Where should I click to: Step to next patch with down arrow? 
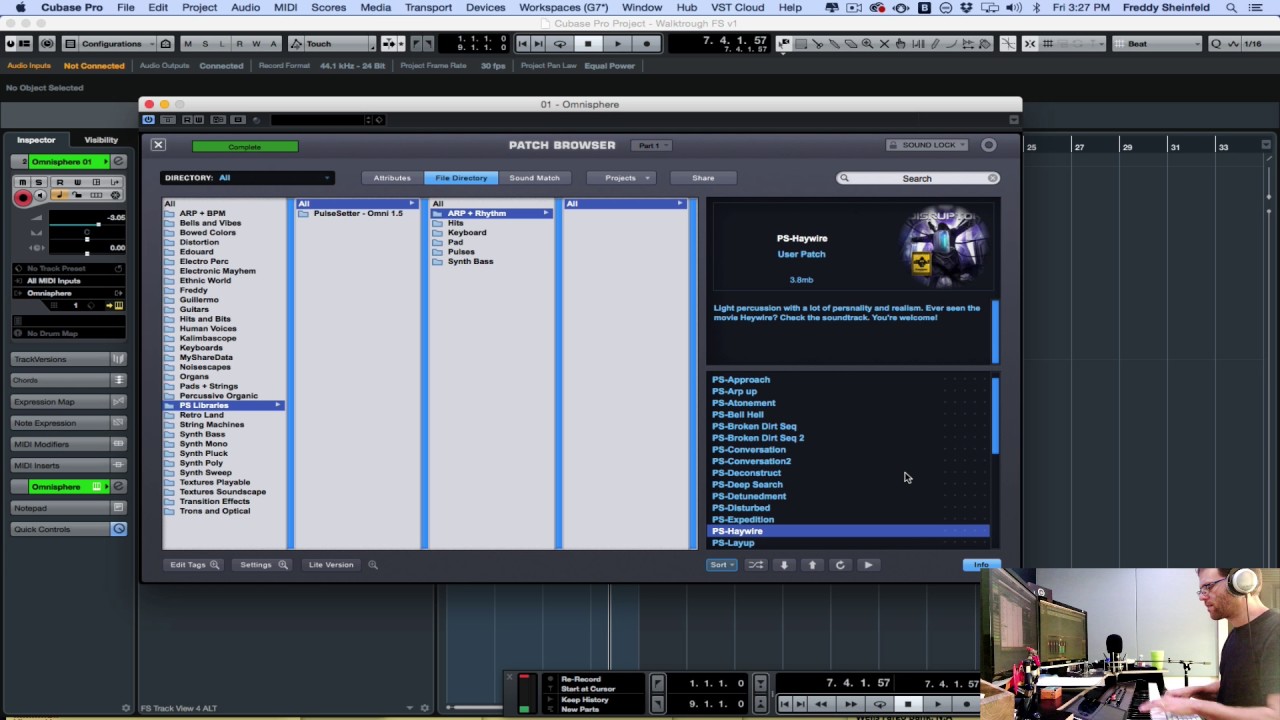(x=784, y=565)
